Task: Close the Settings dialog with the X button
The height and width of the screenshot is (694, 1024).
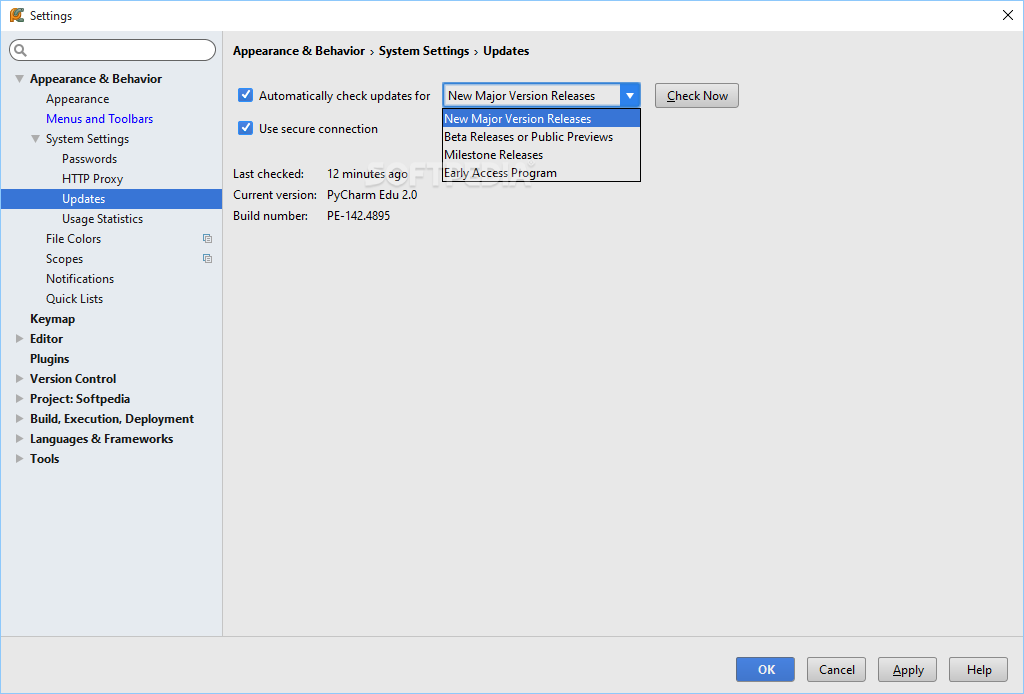Action: (x=1008, y=15)
